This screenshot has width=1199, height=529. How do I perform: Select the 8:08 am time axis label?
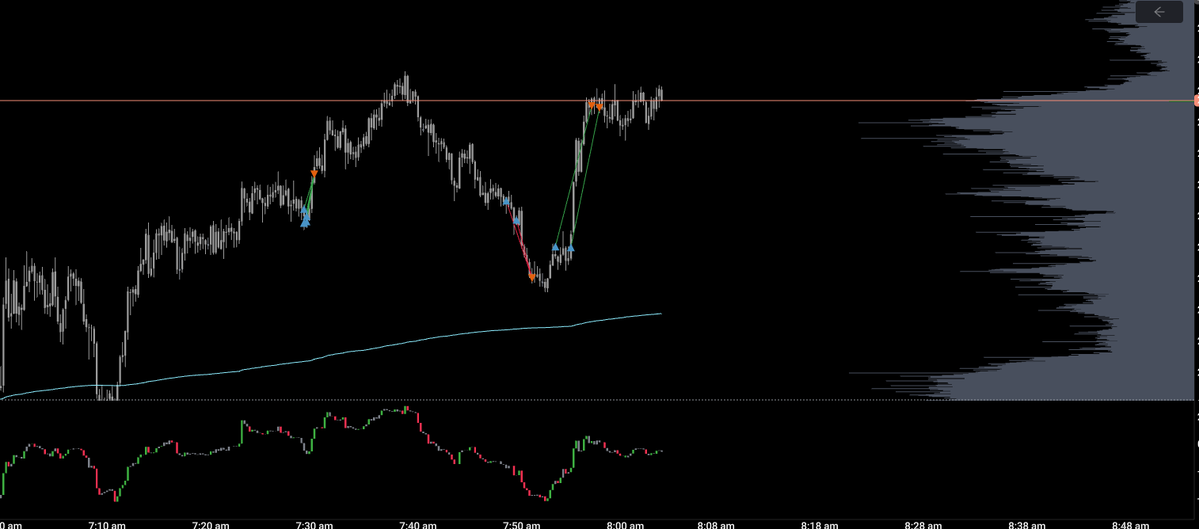(x=716, y=525)
